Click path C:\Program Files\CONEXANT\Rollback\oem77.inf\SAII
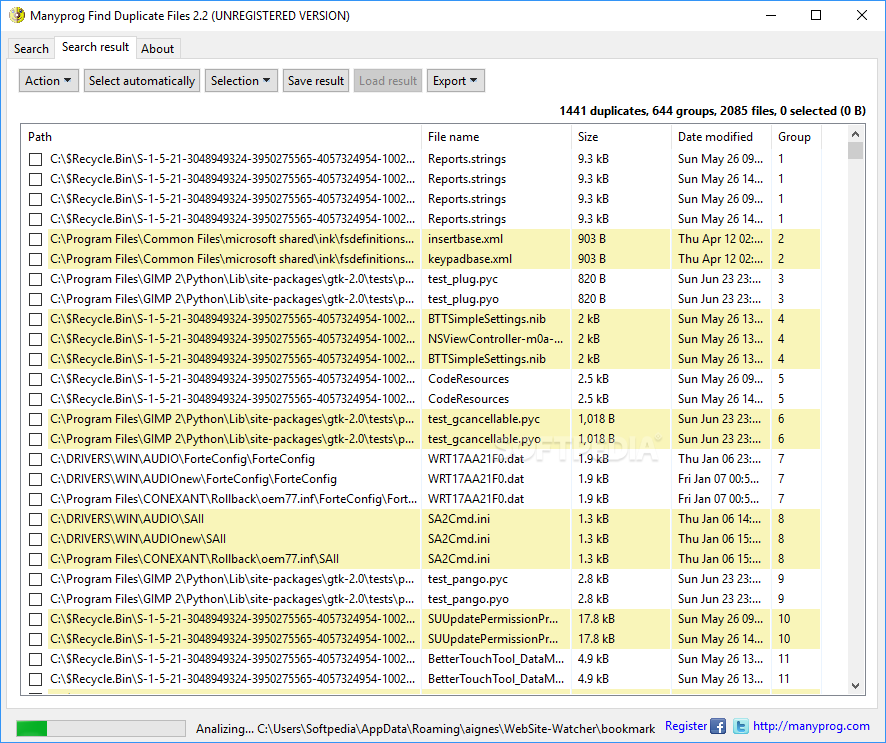 (x=194, y=559)
